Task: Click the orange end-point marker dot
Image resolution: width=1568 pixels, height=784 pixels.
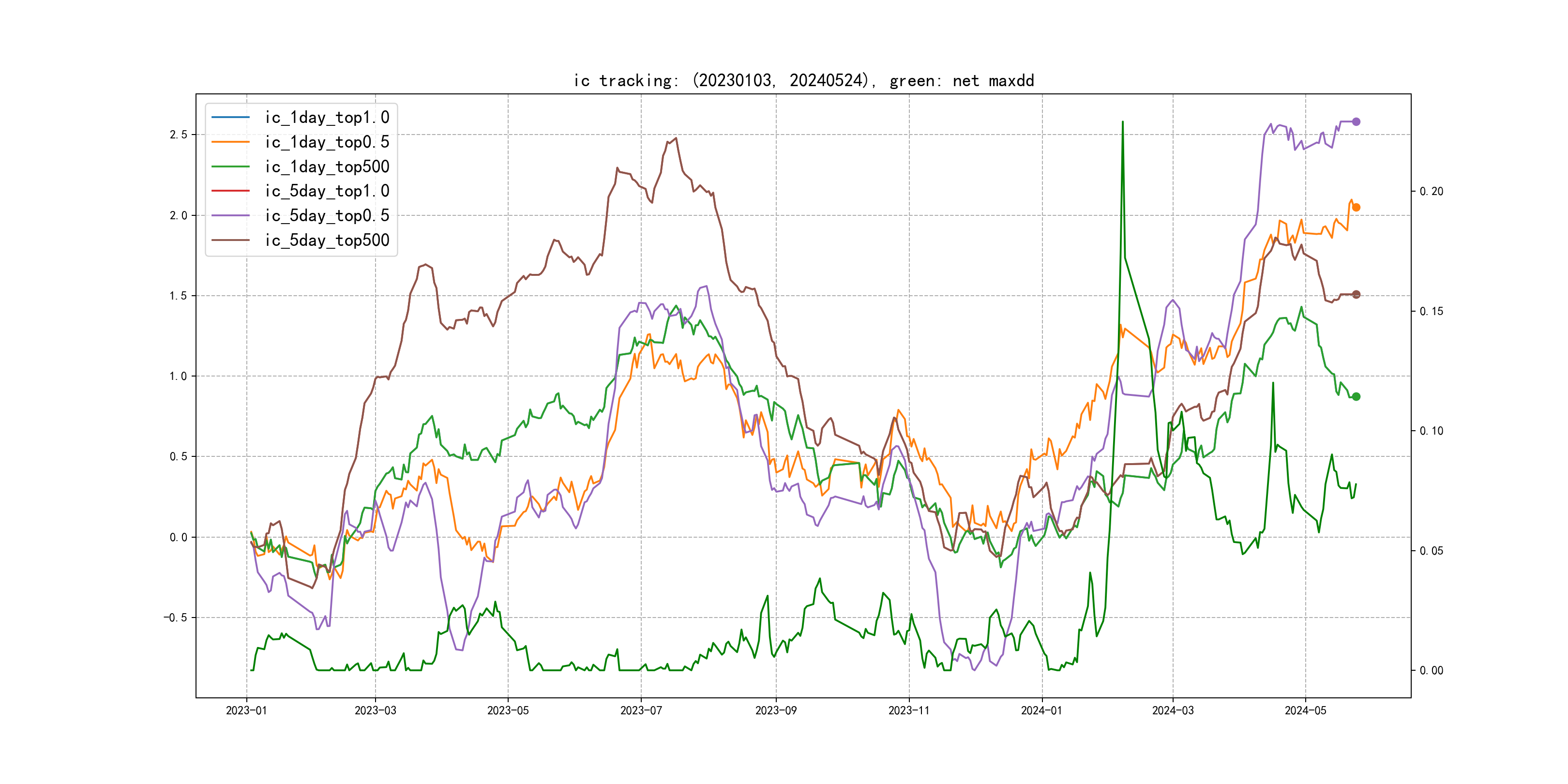Action: [x=1356, y=208]
